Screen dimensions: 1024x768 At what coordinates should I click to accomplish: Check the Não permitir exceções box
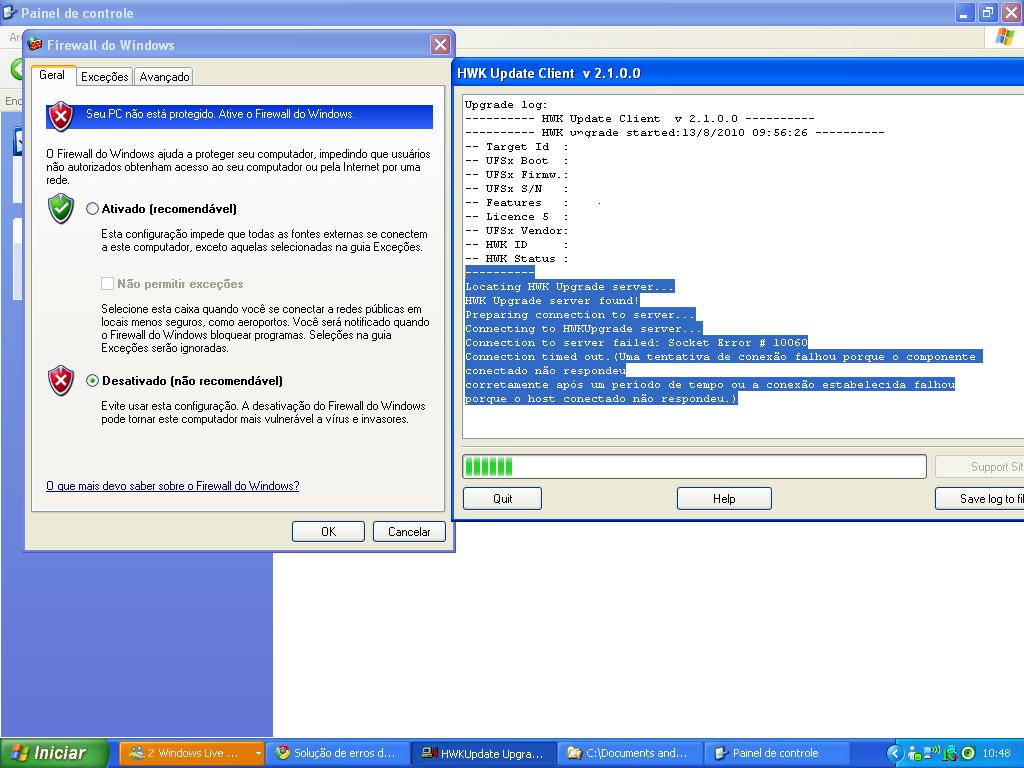click(x=107, y=283)
